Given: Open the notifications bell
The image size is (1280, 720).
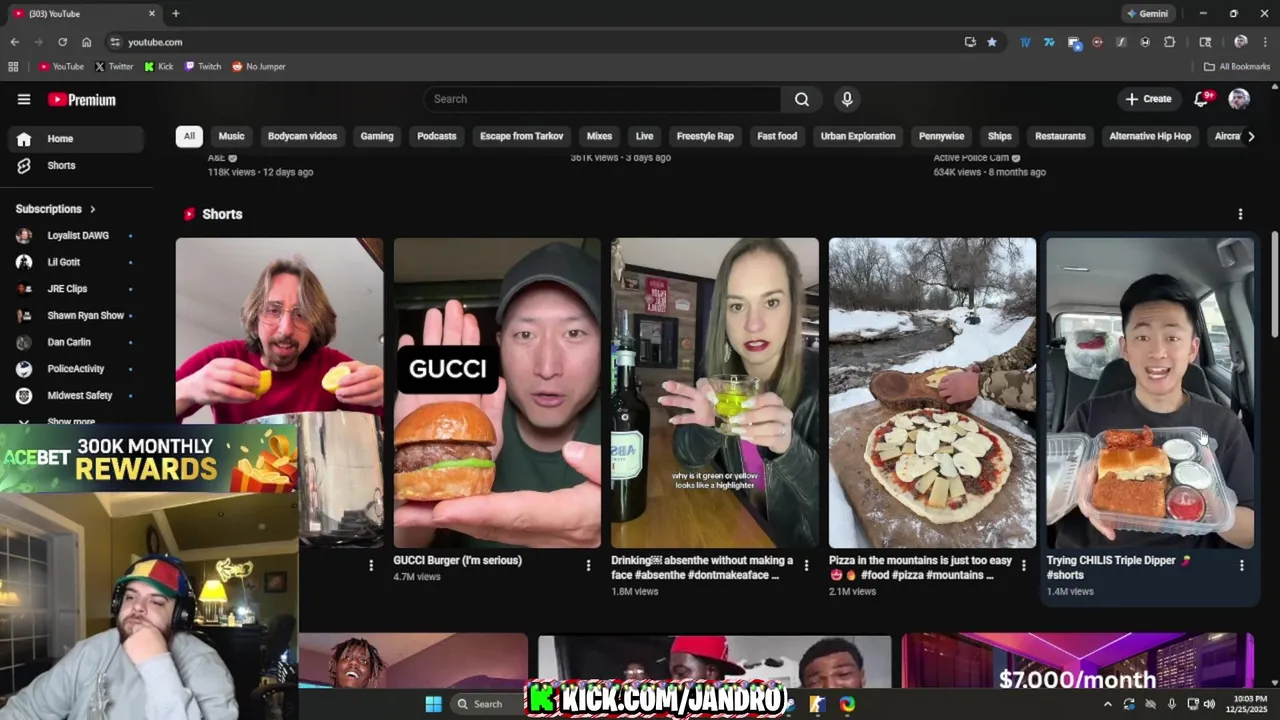Looking at the screenshot, I should click(x=1202, y=98).
